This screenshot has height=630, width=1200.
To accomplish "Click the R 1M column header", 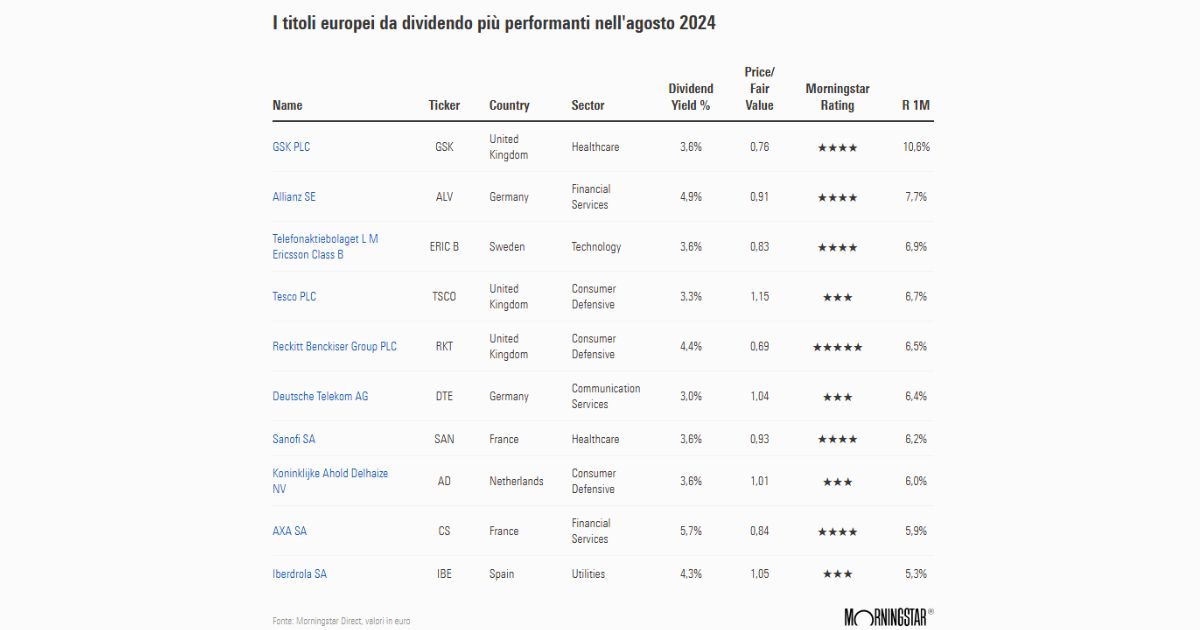I will tap(915, 105).
